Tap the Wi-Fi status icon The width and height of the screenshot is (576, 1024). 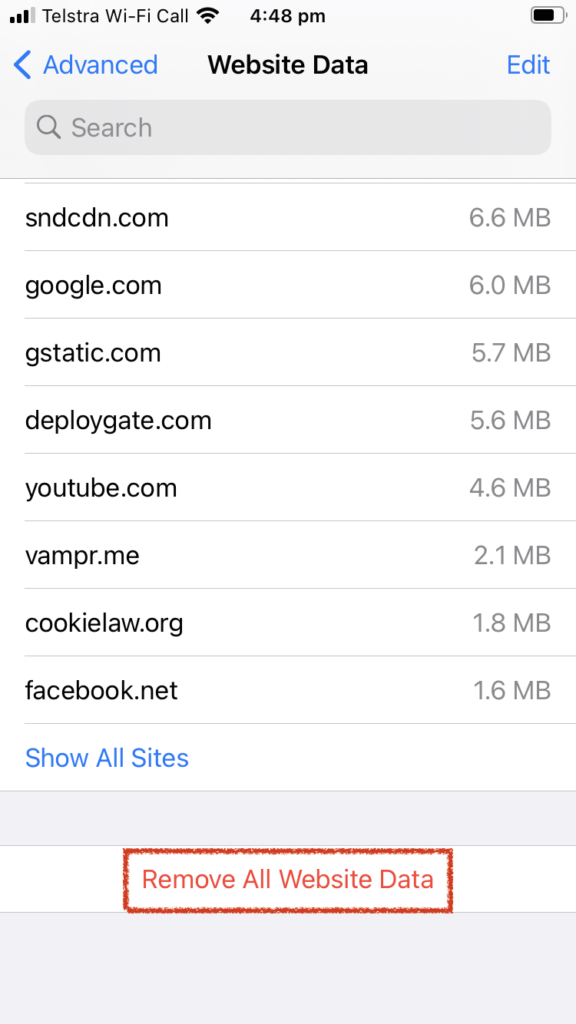coord(208,16)
